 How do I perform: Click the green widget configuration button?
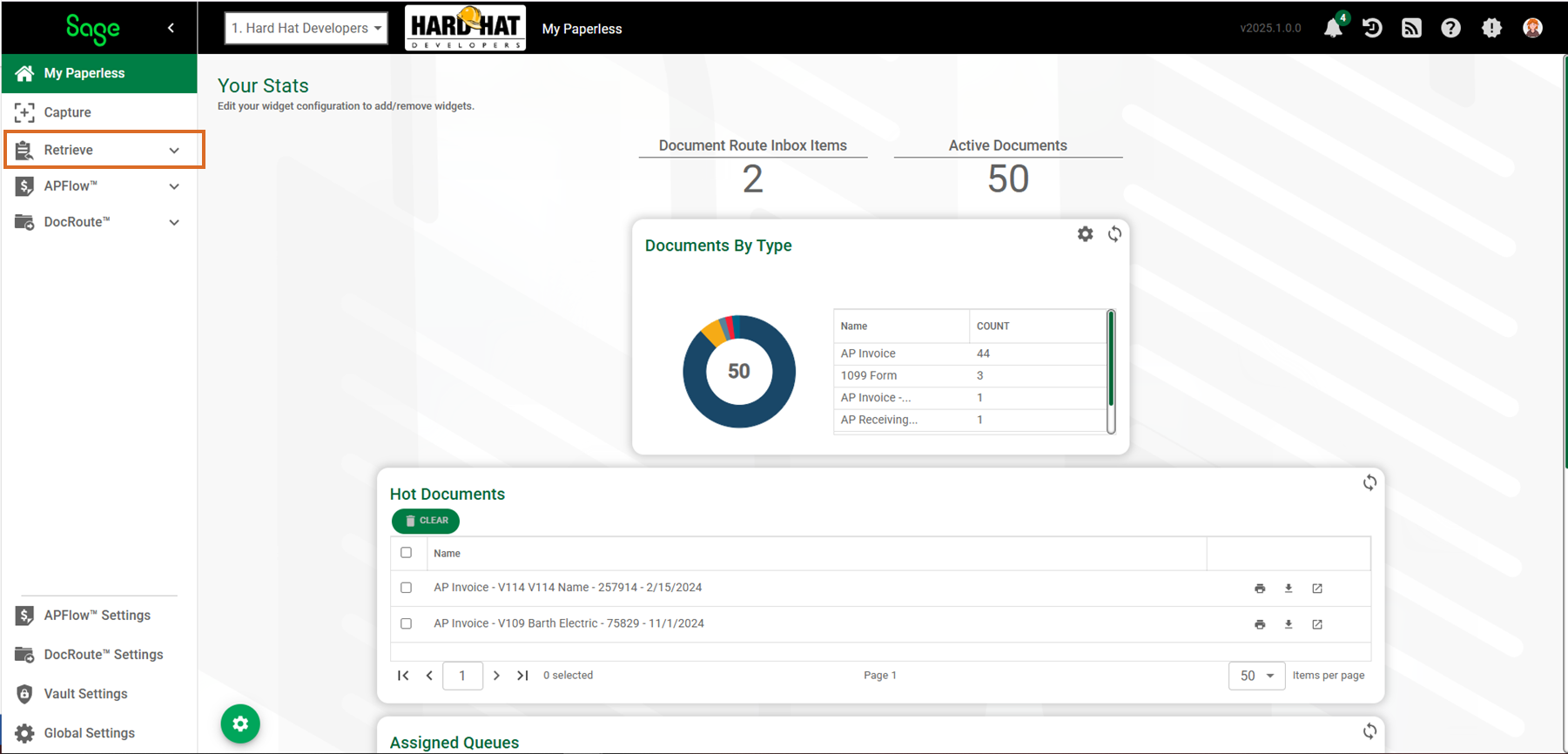240,724
